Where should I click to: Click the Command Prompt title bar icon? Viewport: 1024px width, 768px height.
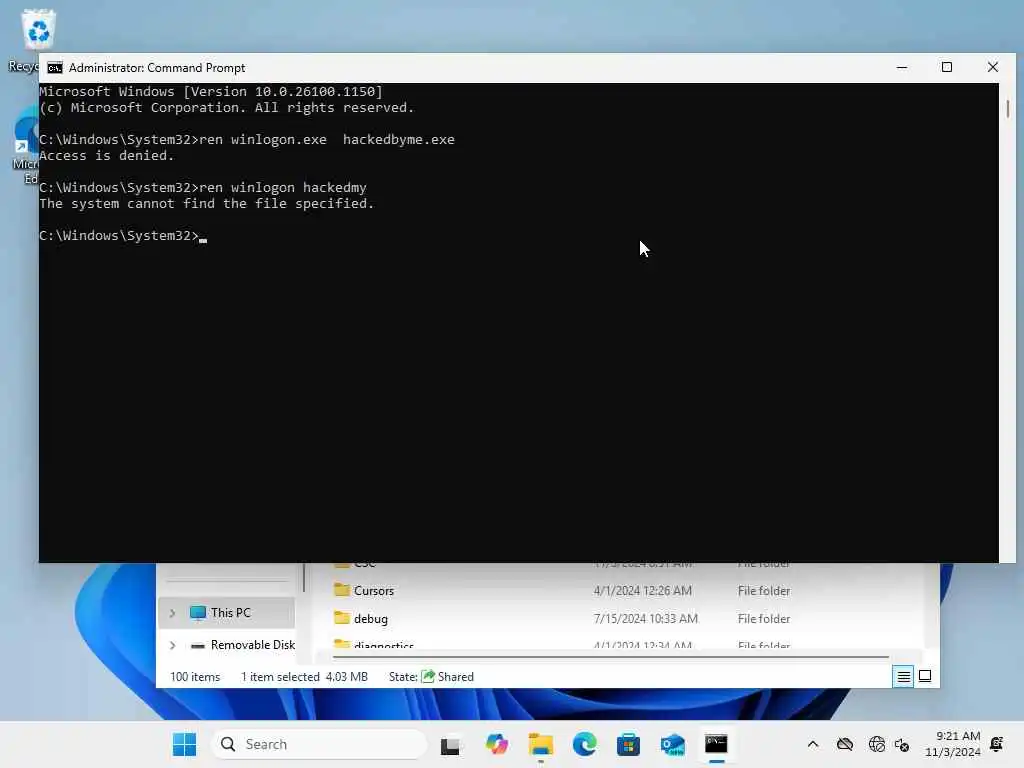[55, 68]
